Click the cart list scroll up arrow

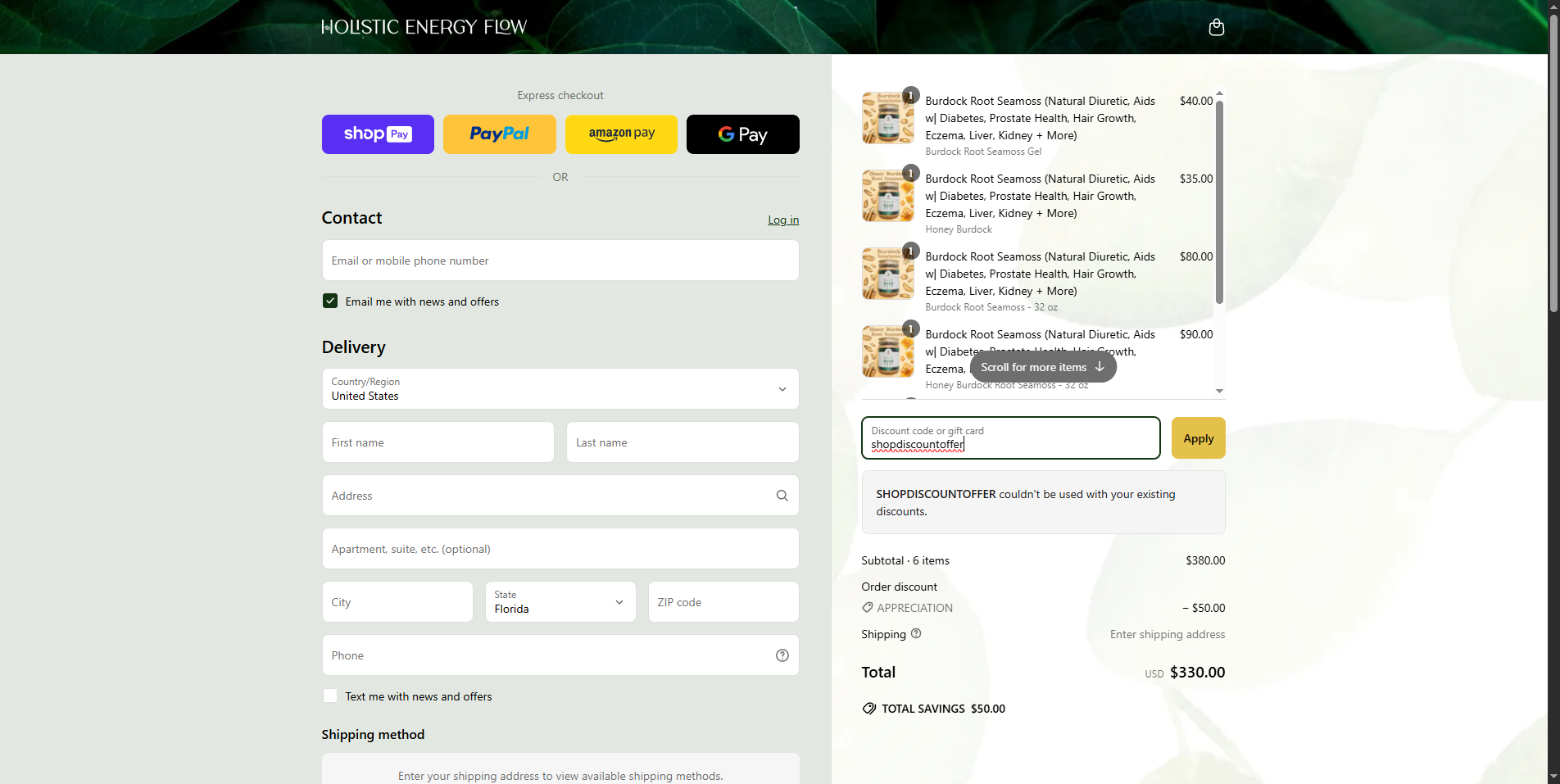[1219, 93]
